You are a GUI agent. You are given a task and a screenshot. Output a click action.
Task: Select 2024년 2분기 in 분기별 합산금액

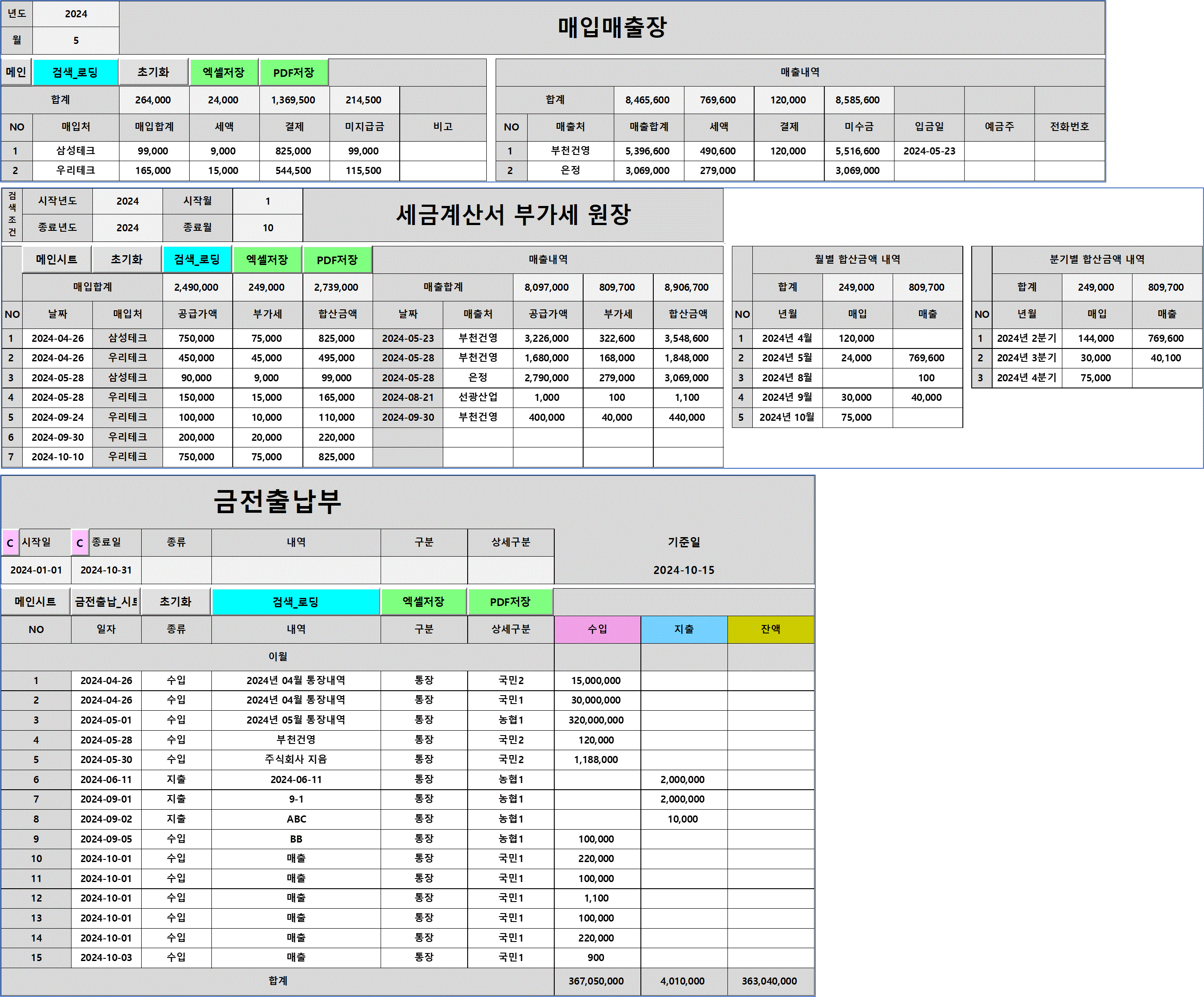pos(1027,338)
